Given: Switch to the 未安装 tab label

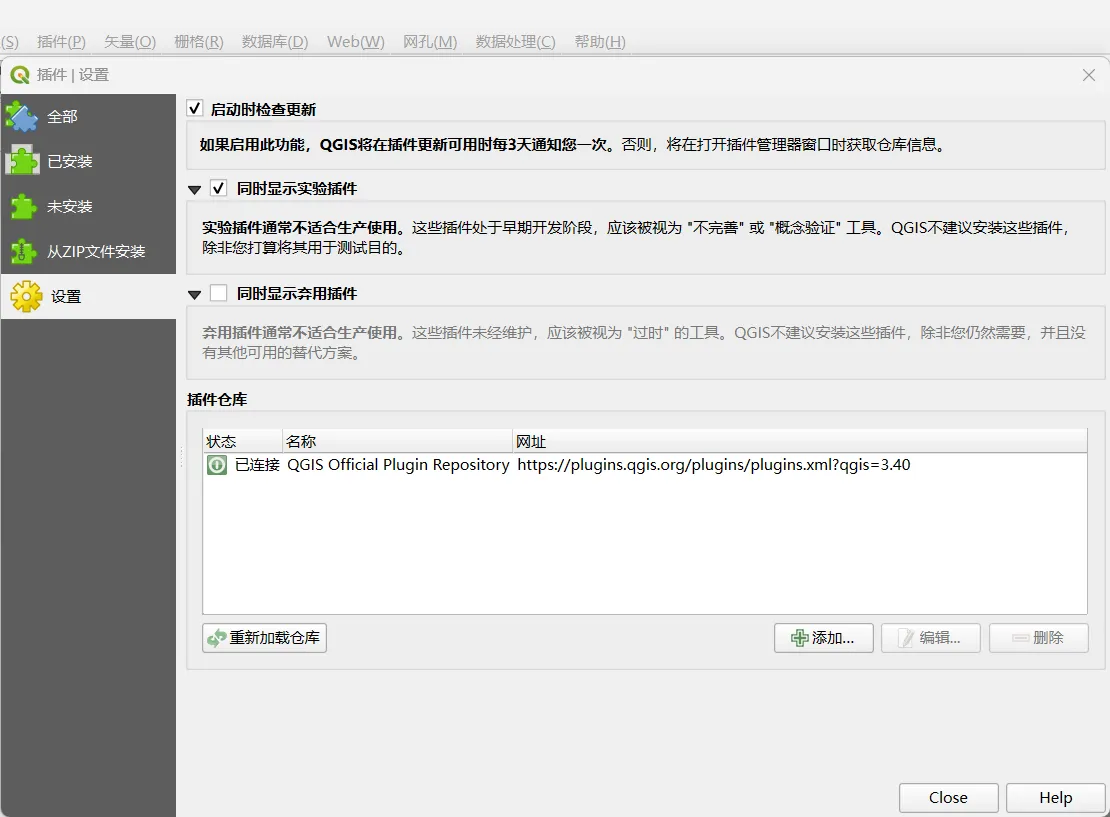Looking at the screenshot, I should 69,207.
